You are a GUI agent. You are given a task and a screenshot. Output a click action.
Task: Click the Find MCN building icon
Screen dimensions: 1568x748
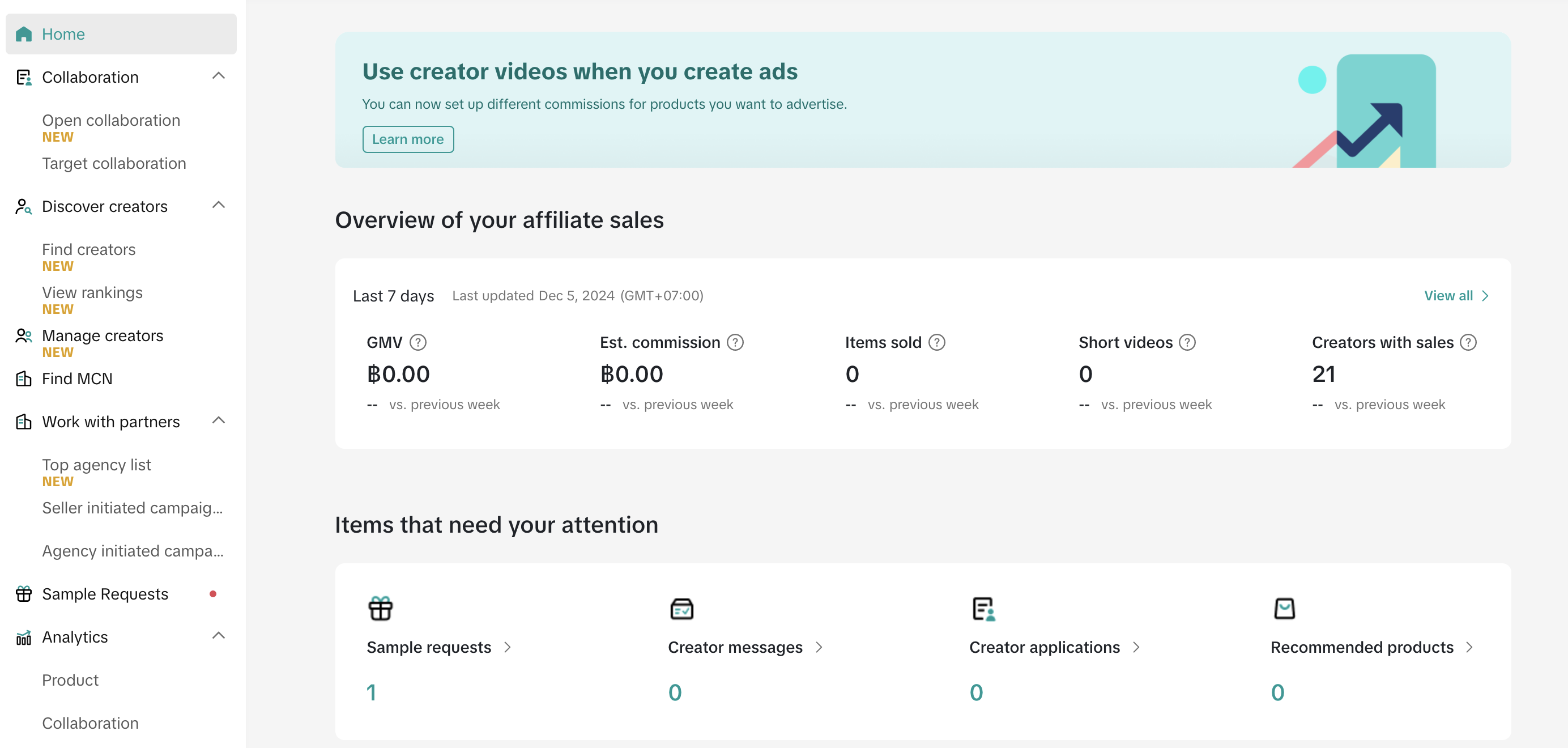23,379
